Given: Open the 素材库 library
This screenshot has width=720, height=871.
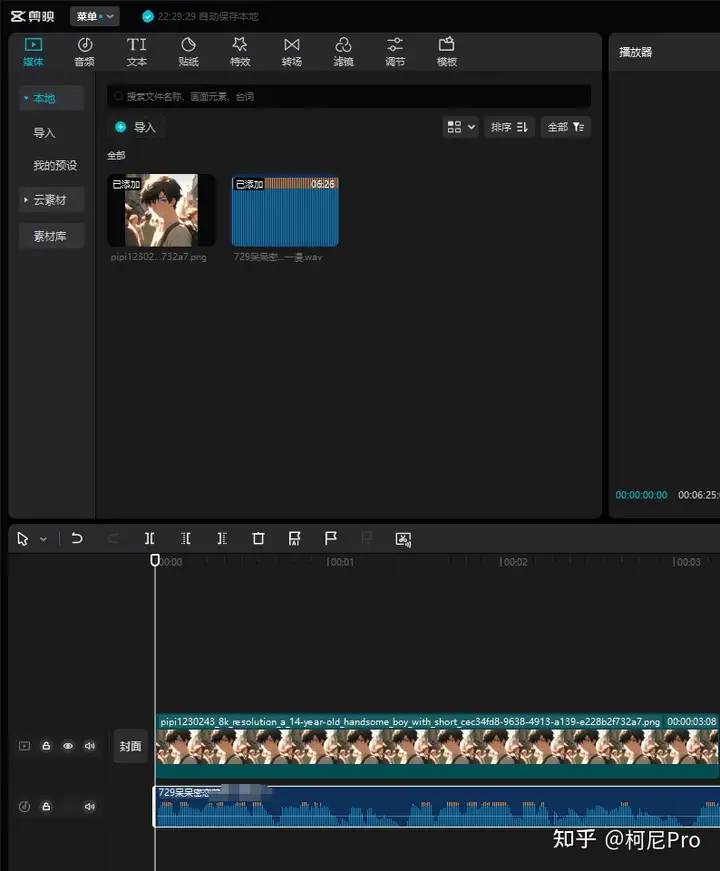Looking at the screenshot, I should point(51,236).
